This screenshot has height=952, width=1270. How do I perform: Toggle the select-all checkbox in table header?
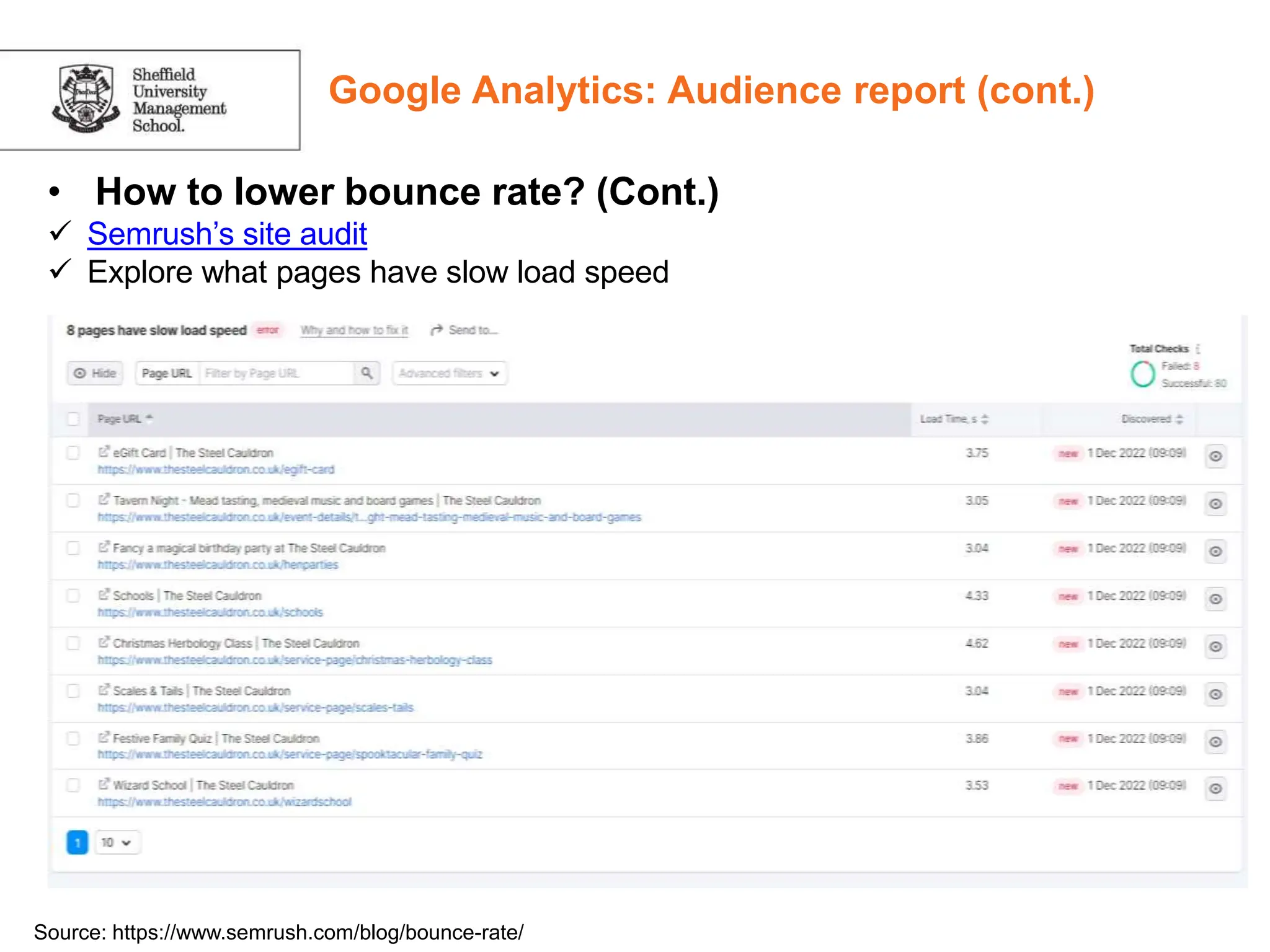(x=73, y=419)
